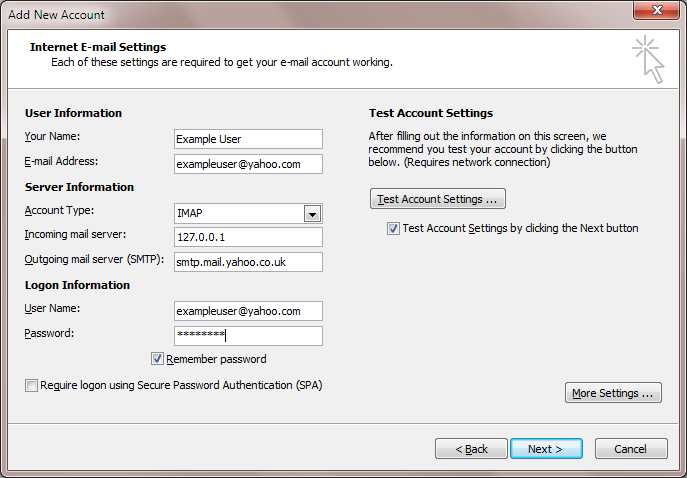The height and width of the screenshot is (478, 687).
Task: Uncheck Test Account Settings by clicking Next
Action: pos(393,229)
